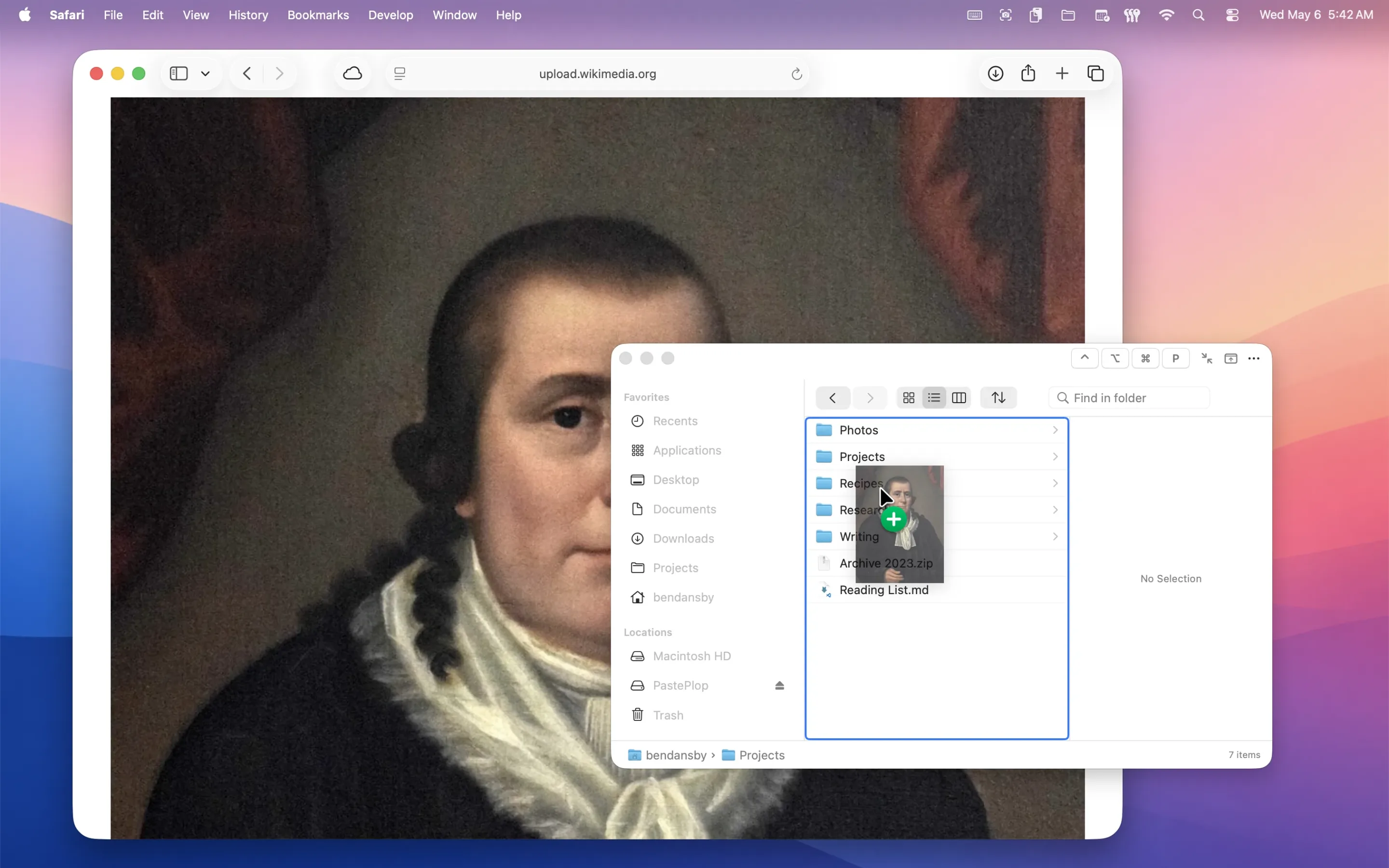1389x868 pixels.
Task: Toggle the Option modifier key button
Action: (1115, 358)
